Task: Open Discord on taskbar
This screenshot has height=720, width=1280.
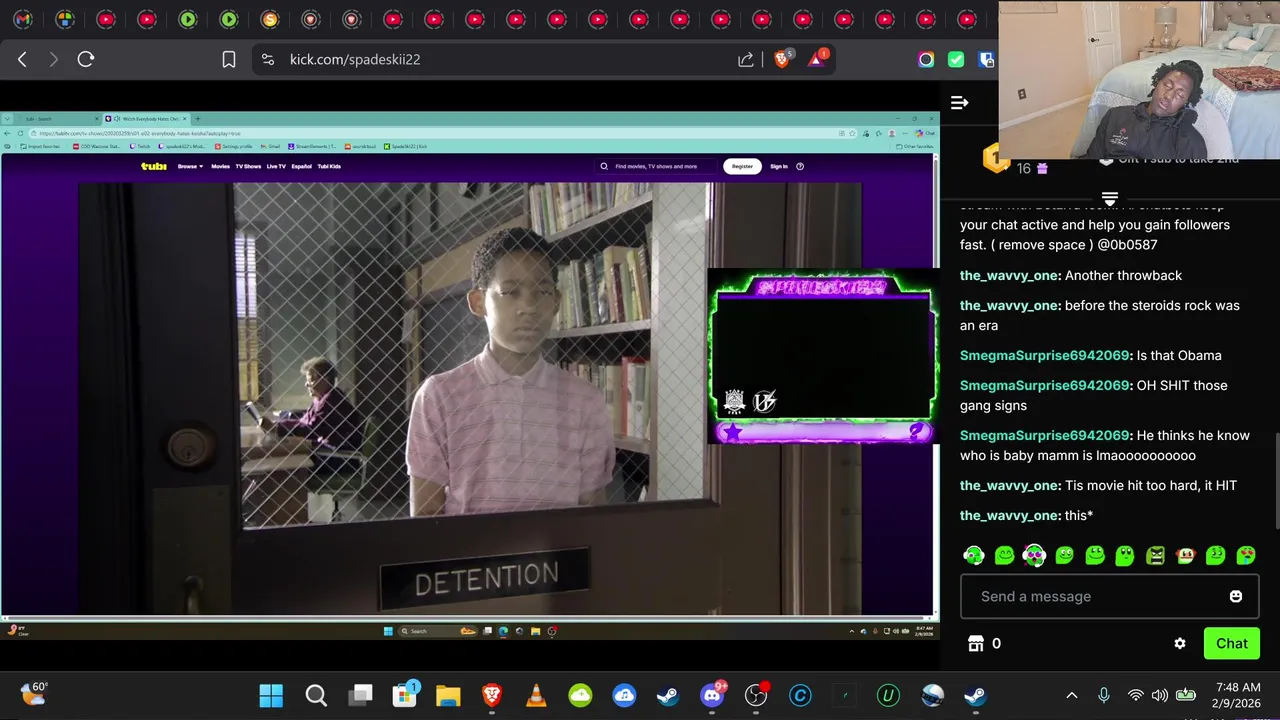Action: 712,695
